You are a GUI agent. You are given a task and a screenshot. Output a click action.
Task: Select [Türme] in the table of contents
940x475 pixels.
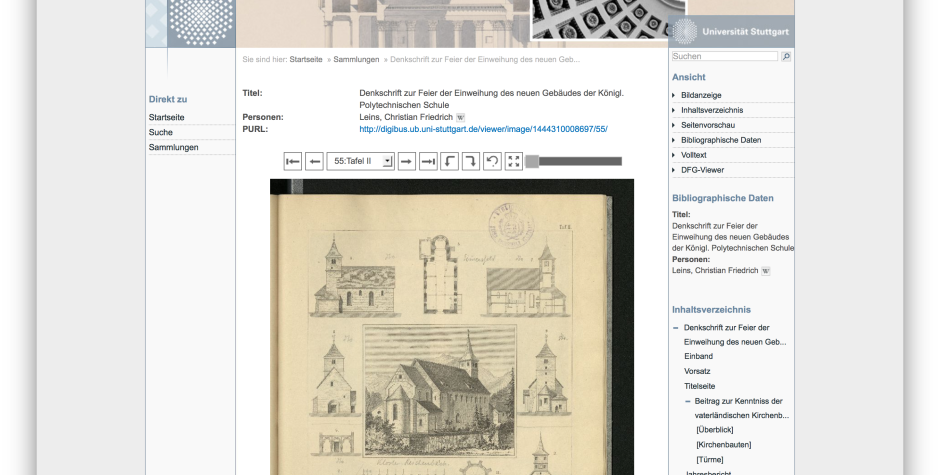pos(710,460)
